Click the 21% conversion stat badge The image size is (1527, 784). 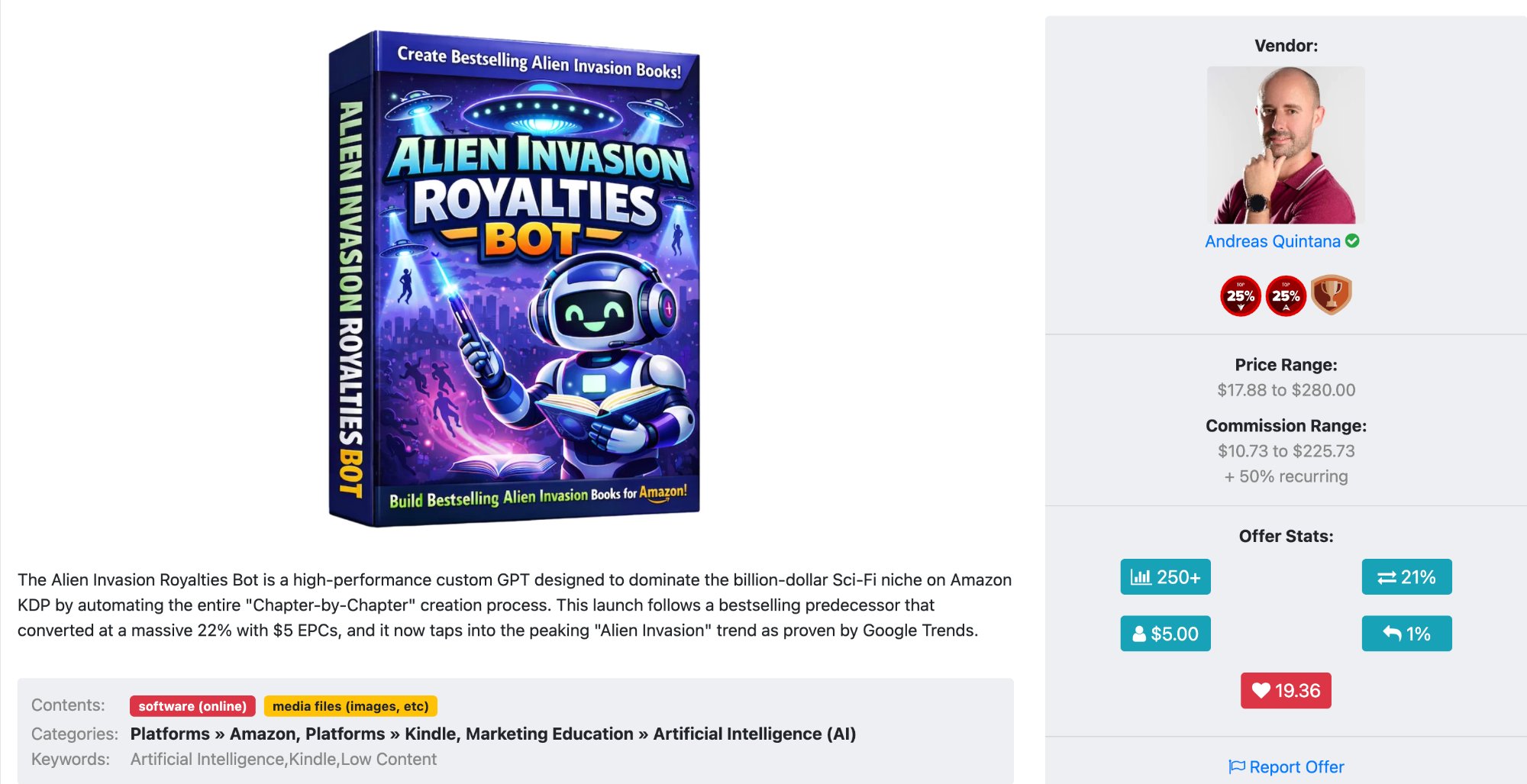(1406, 577)
